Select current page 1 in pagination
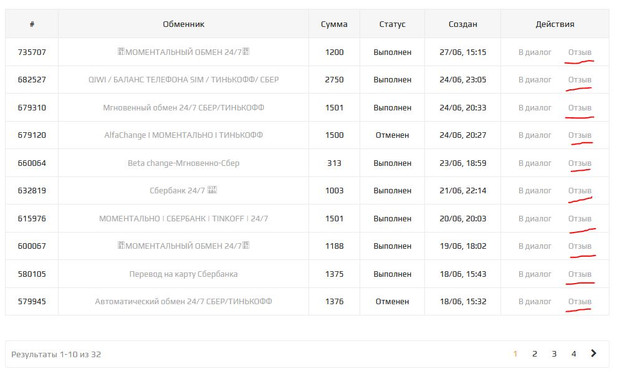This screenshot has height=381, width=640. (x=515, y=354)
